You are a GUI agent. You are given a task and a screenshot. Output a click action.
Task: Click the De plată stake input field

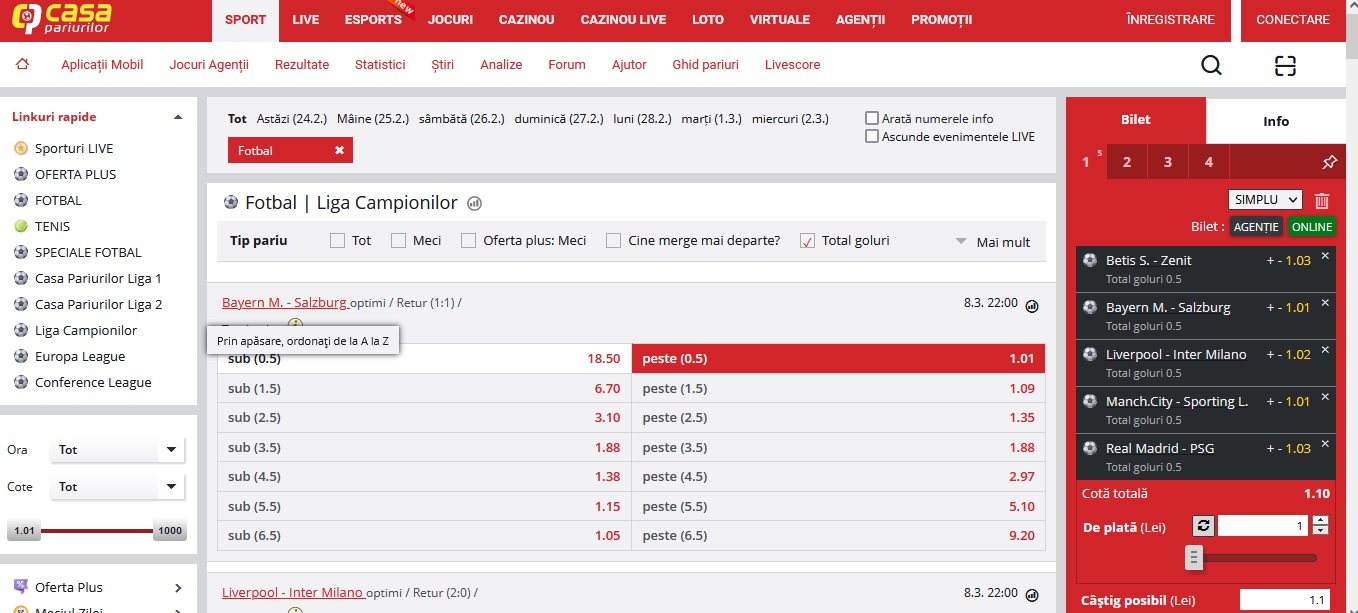click(x=1263, y=526)
